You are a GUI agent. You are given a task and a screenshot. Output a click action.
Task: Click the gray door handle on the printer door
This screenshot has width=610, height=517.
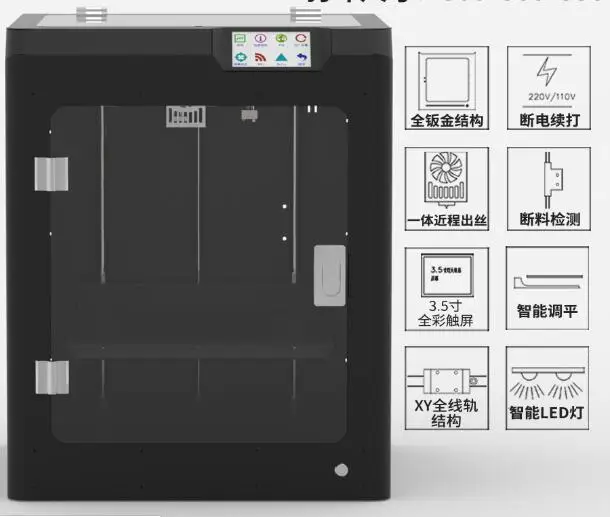(330, 275)
